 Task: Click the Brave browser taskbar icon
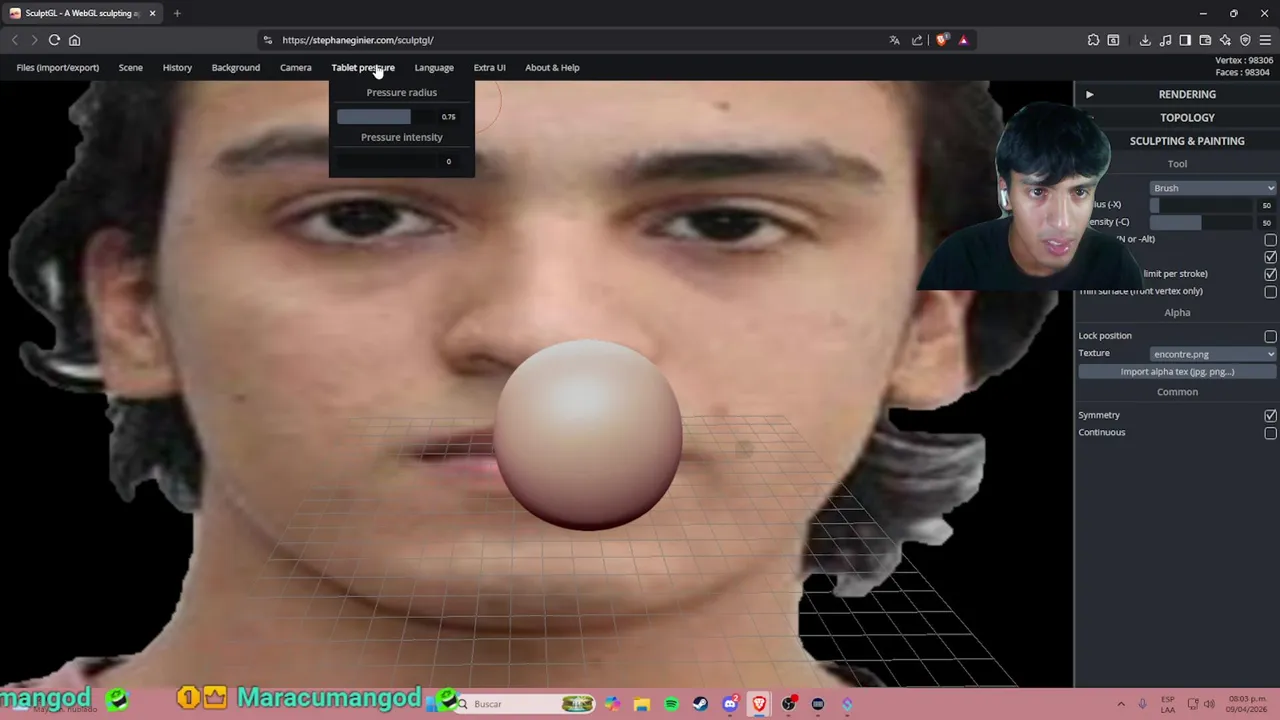pos(759,704)
